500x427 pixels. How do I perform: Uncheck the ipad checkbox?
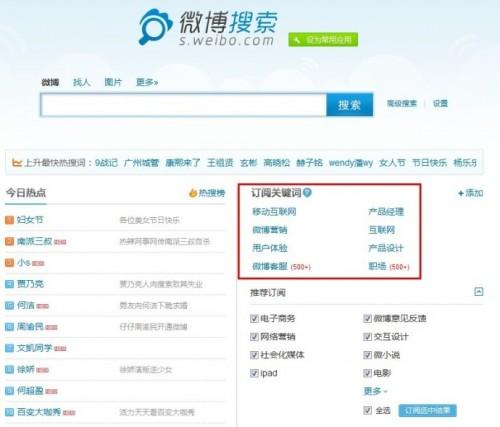(x=254, y=373)
